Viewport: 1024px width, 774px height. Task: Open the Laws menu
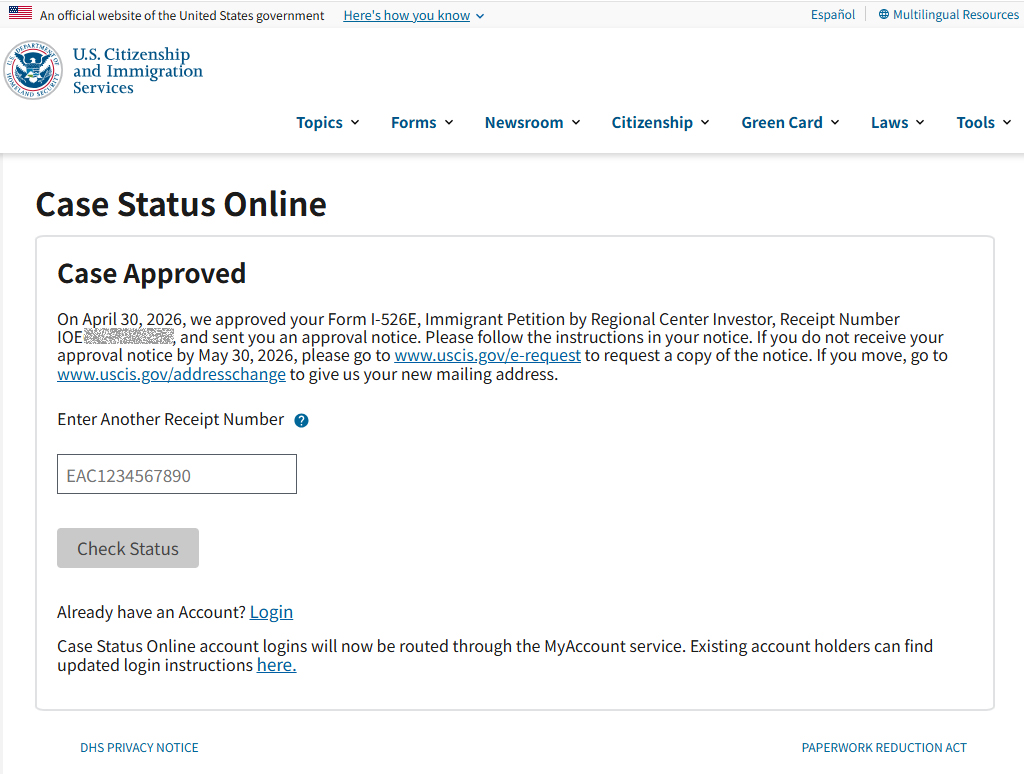pos(897,123)
